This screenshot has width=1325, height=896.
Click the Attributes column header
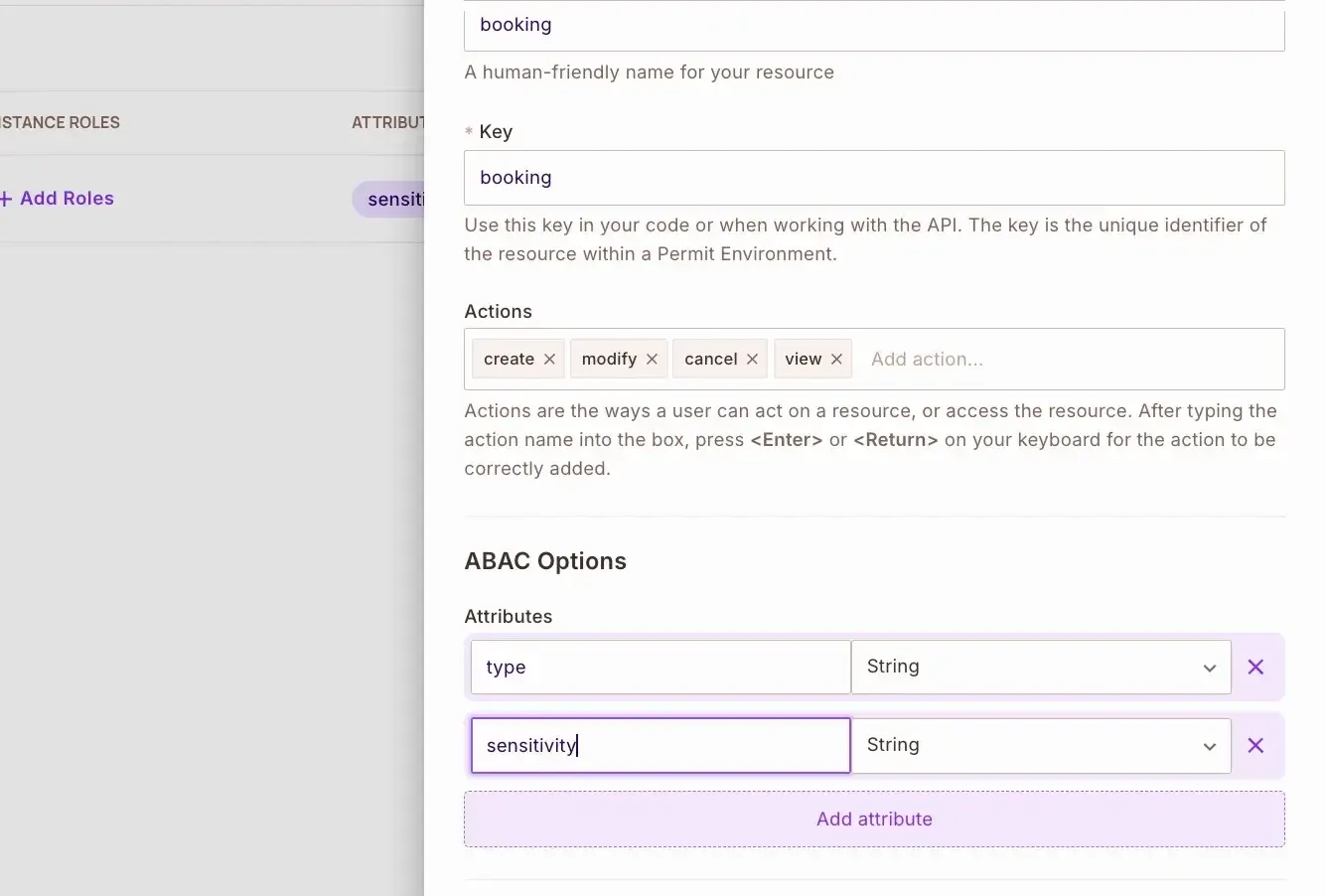388,122
